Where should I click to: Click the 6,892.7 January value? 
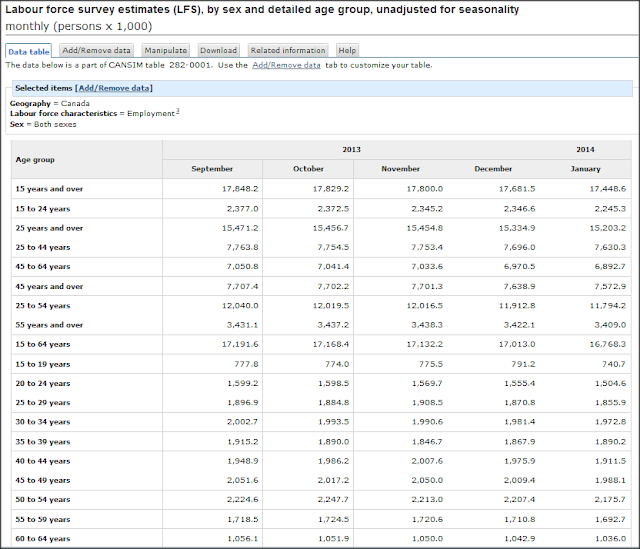[x=610, y=267]
